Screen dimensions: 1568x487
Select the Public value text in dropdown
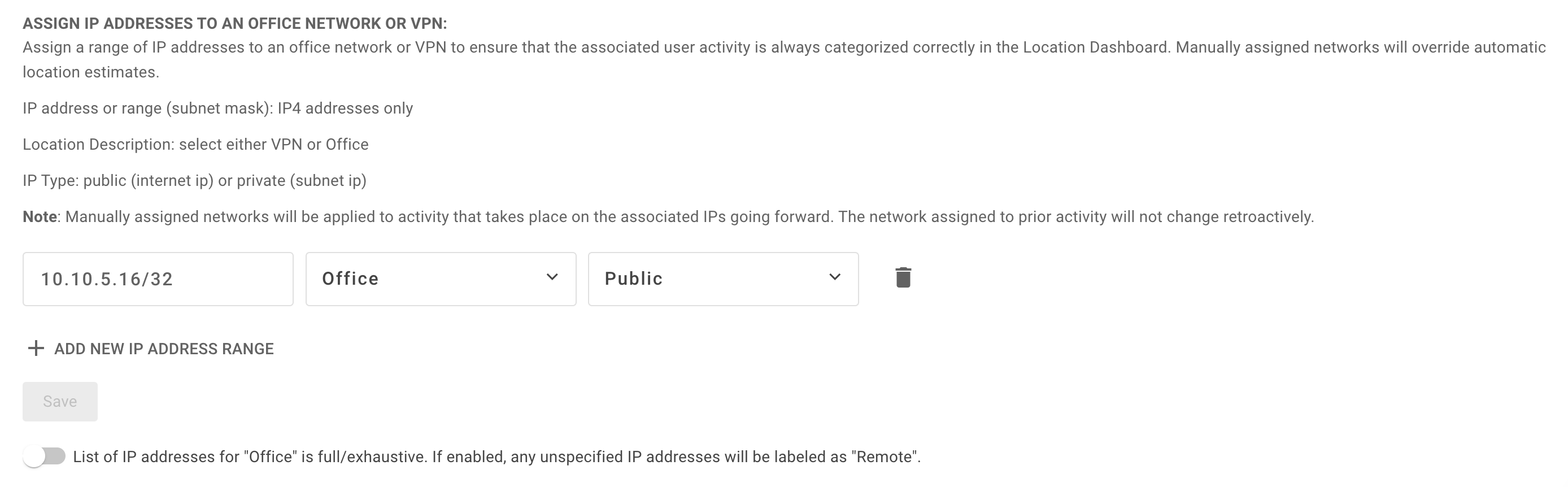tap(634, 279)
